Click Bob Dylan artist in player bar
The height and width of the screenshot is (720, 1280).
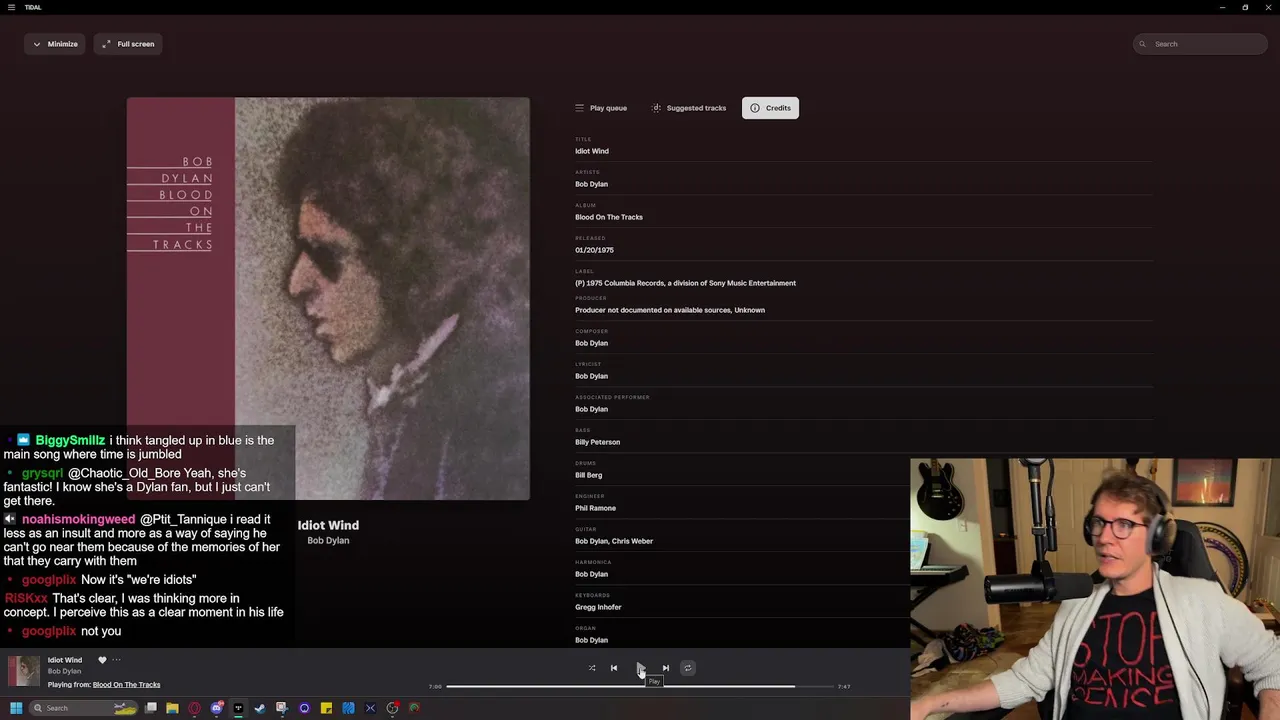(64, 671)
